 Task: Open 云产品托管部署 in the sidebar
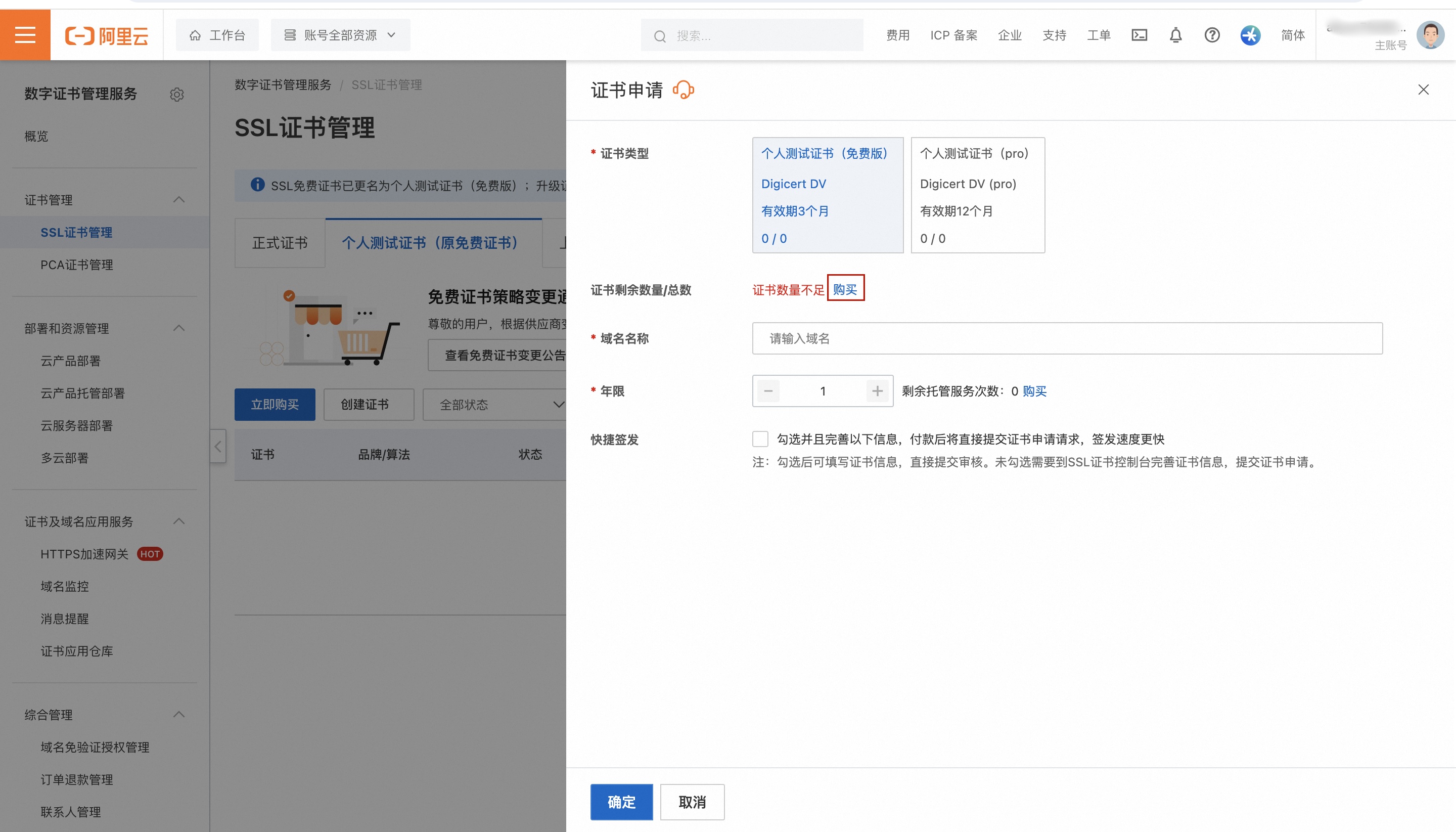tap(82, 393)
